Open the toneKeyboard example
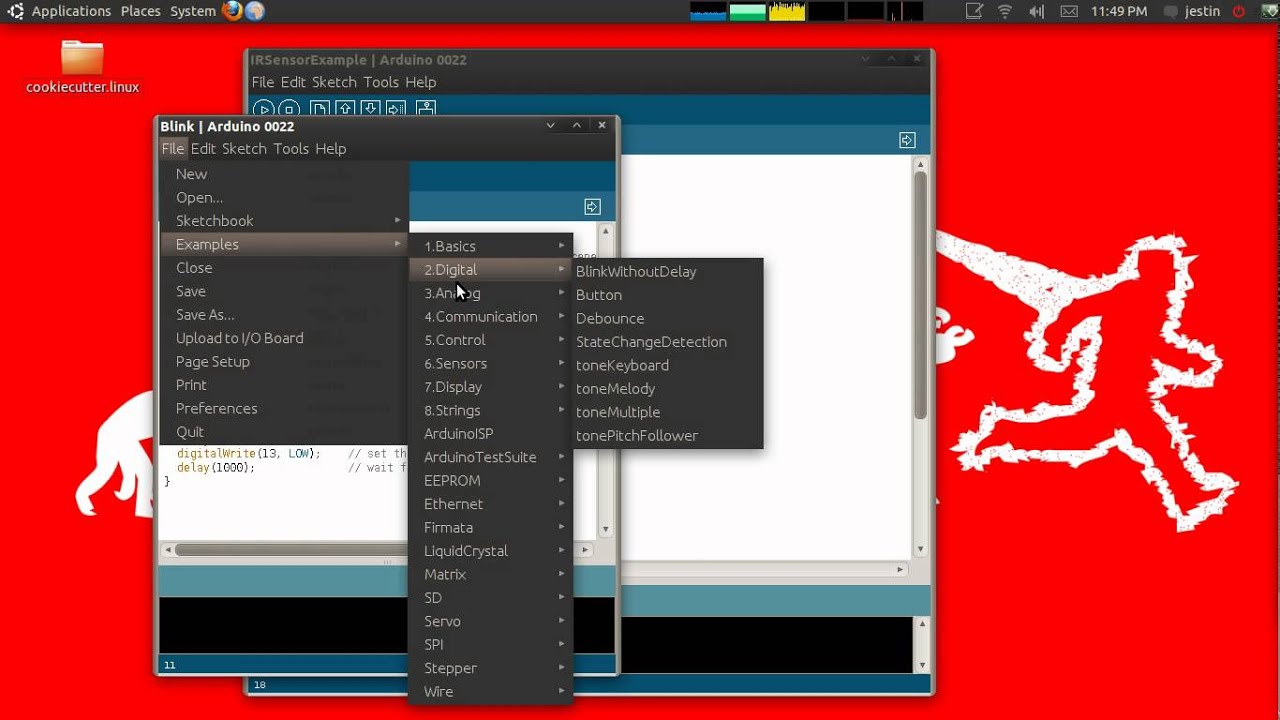 668,366
